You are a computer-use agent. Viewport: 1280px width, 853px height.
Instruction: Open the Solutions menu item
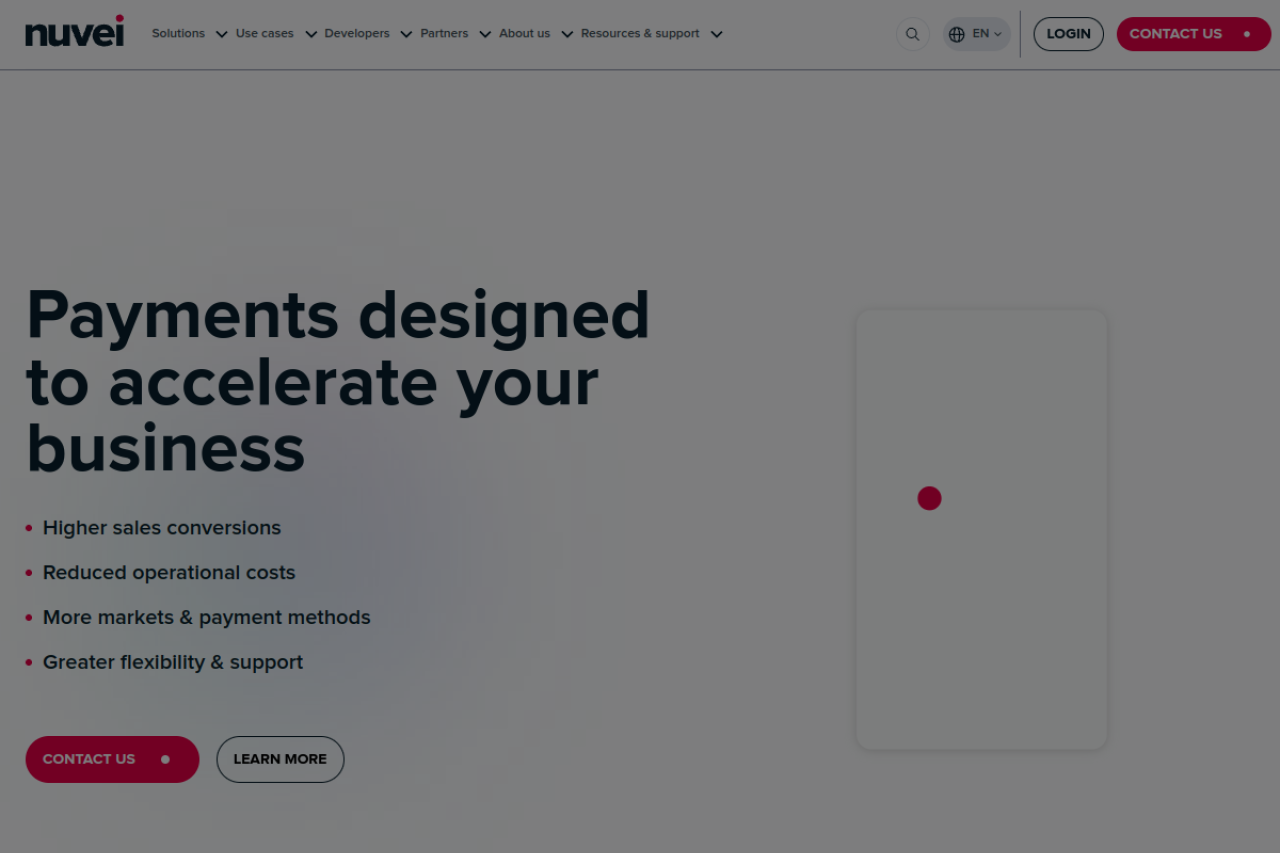(x=178, y=33)
